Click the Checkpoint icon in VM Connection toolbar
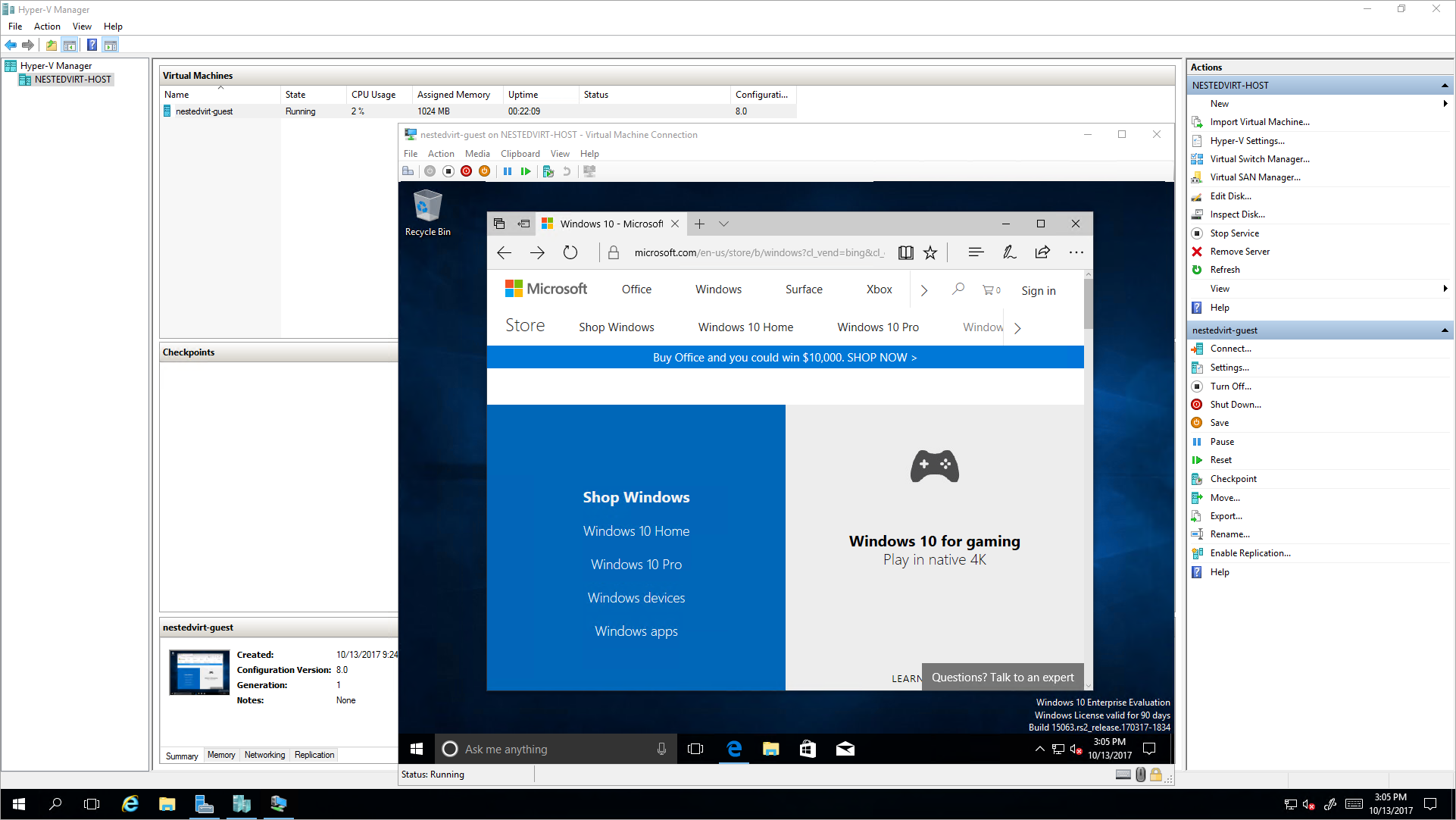This screenshot has height=820, width=1456. click(548, 171)
